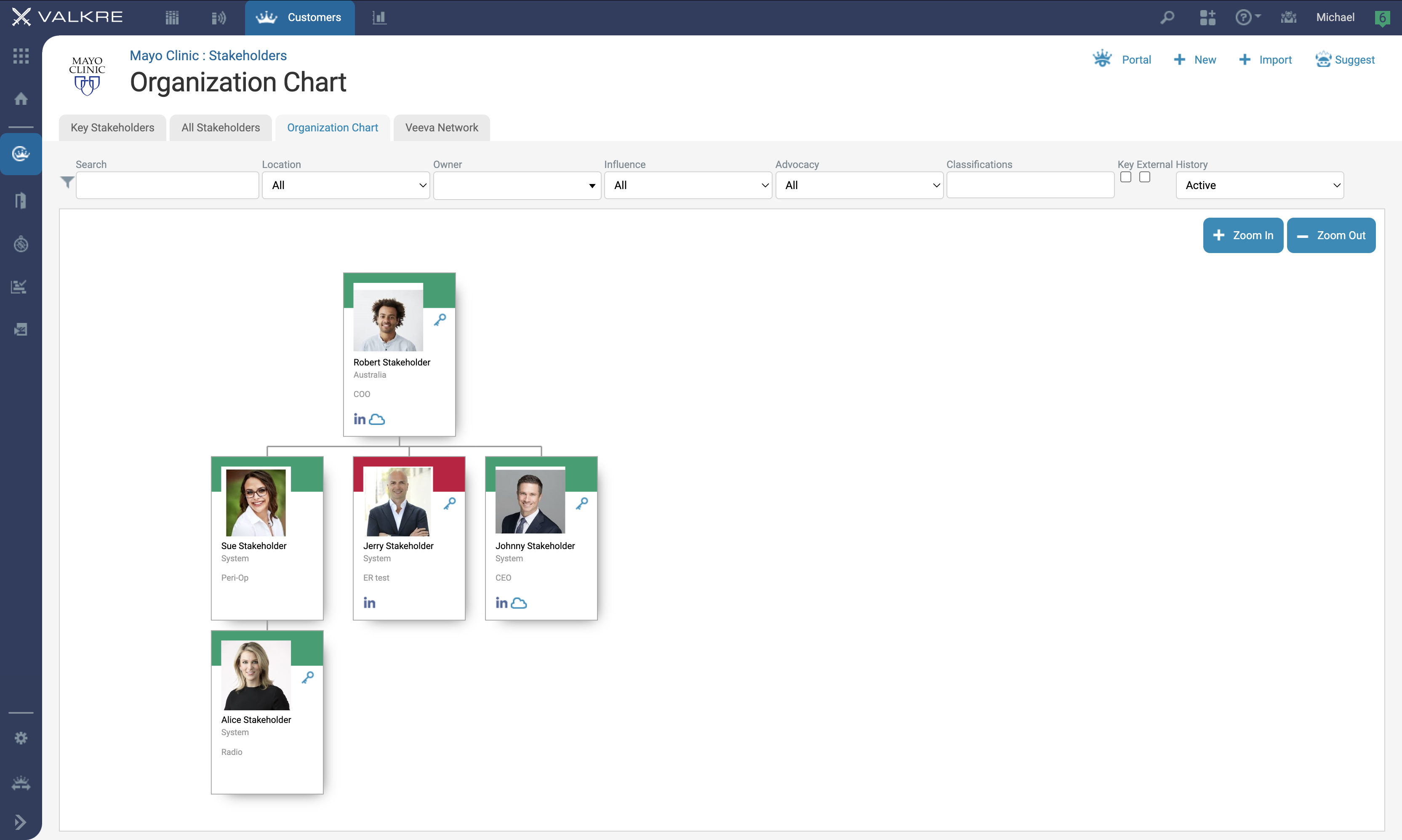The width and height of the screenshot is (1402, 840).
Task: Click the Zoom Out button
Action: 1331,235
